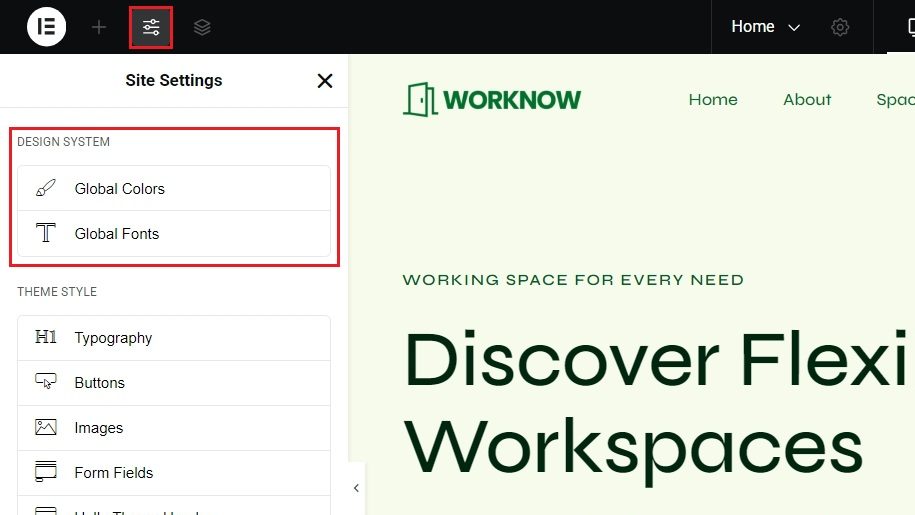This screenshot has width=915, height=515.
Task: Click the Site Settings panel title
Action: 174,81
